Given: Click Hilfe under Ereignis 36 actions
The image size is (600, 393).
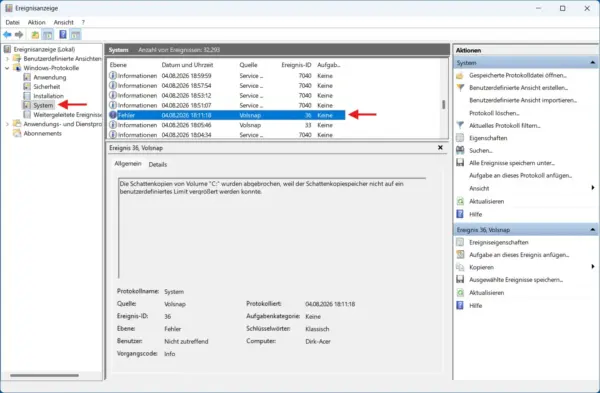Looking at the screenshot, I should (x=476, y=306).
